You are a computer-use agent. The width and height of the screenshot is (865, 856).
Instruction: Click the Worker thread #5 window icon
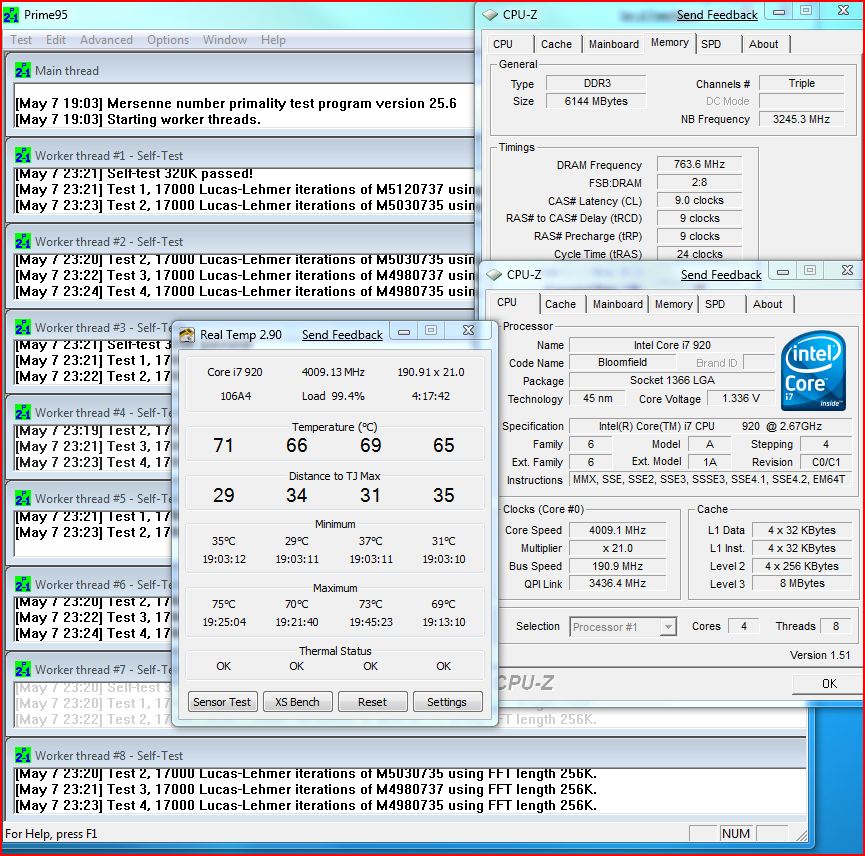pos(23,498)
